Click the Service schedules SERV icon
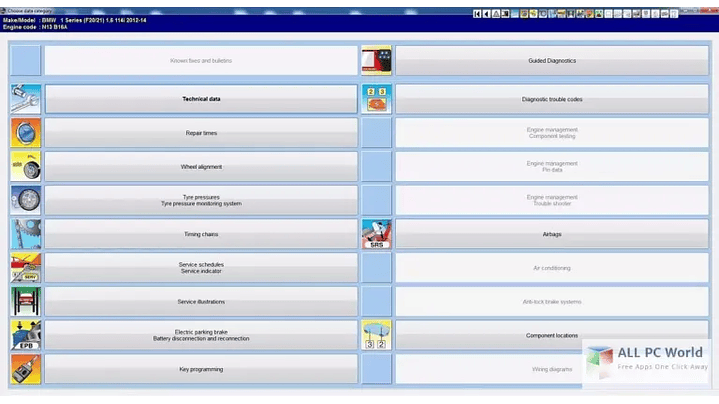Image resolution: width=719 pixels, height=404 pixels. pyautogui.click(x=25, y=268)
